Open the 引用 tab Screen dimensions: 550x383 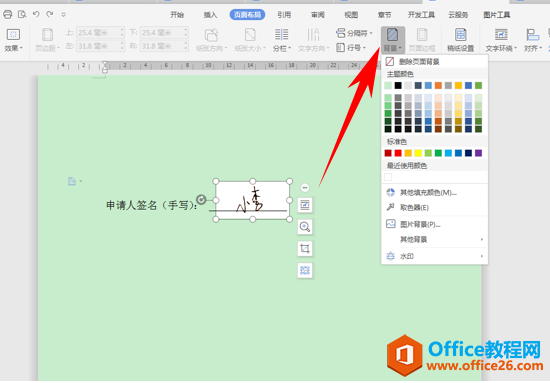pyautogui.click(x=284, y=15)
